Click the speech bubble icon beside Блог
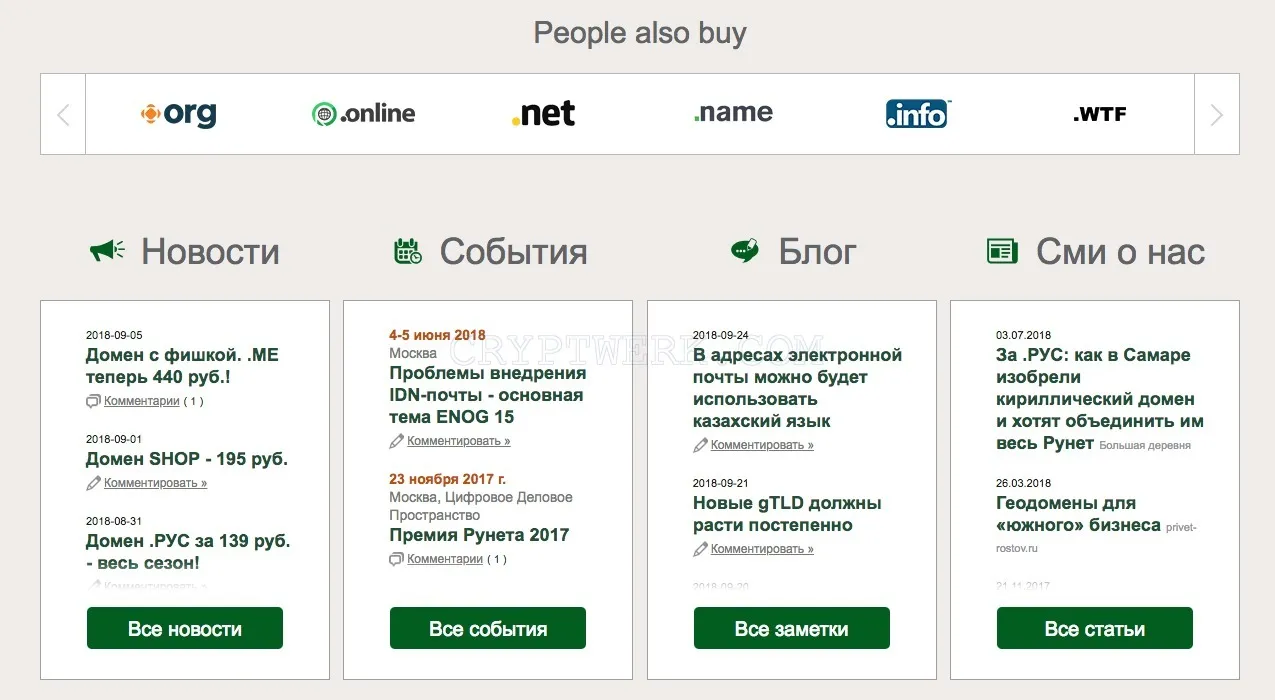The width and height of the screenshot is (1275, 700). [x=745, y=250]
